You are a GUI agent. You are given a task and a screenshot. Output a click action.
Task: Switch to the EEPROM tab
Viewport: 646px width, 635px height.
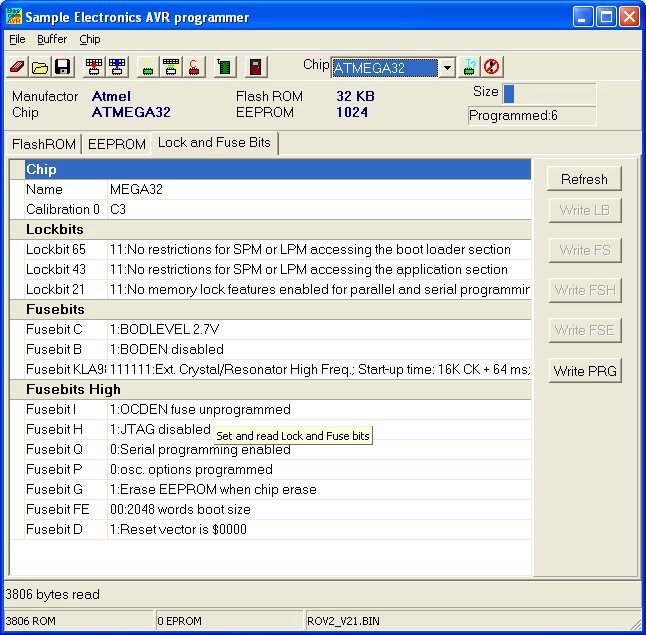pyautogui.click(x=117, y=144)
